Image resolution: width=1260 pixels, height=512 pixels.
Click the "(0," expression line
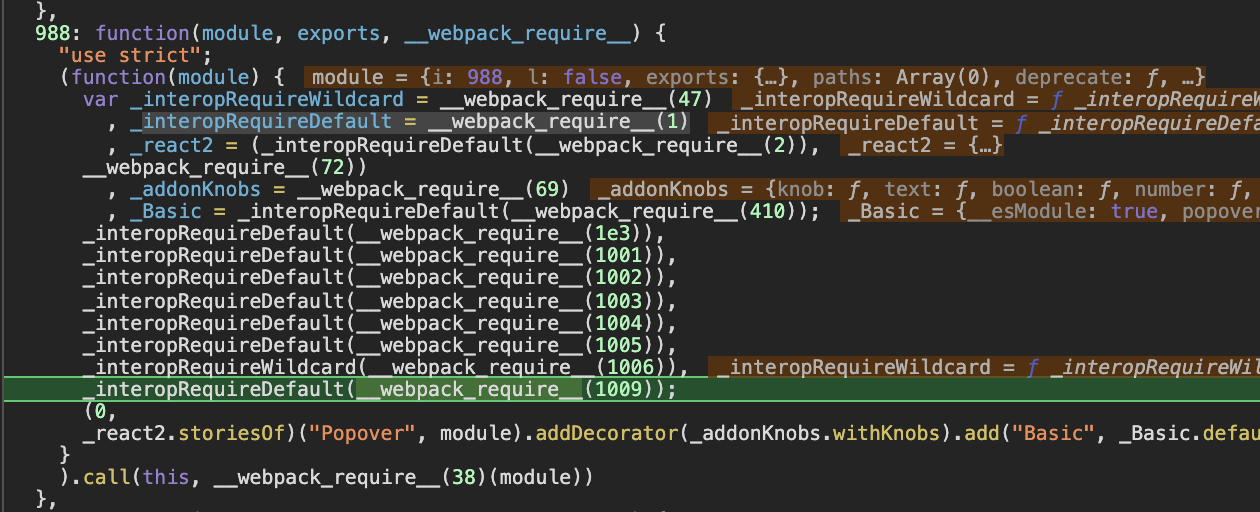point(101,410)
